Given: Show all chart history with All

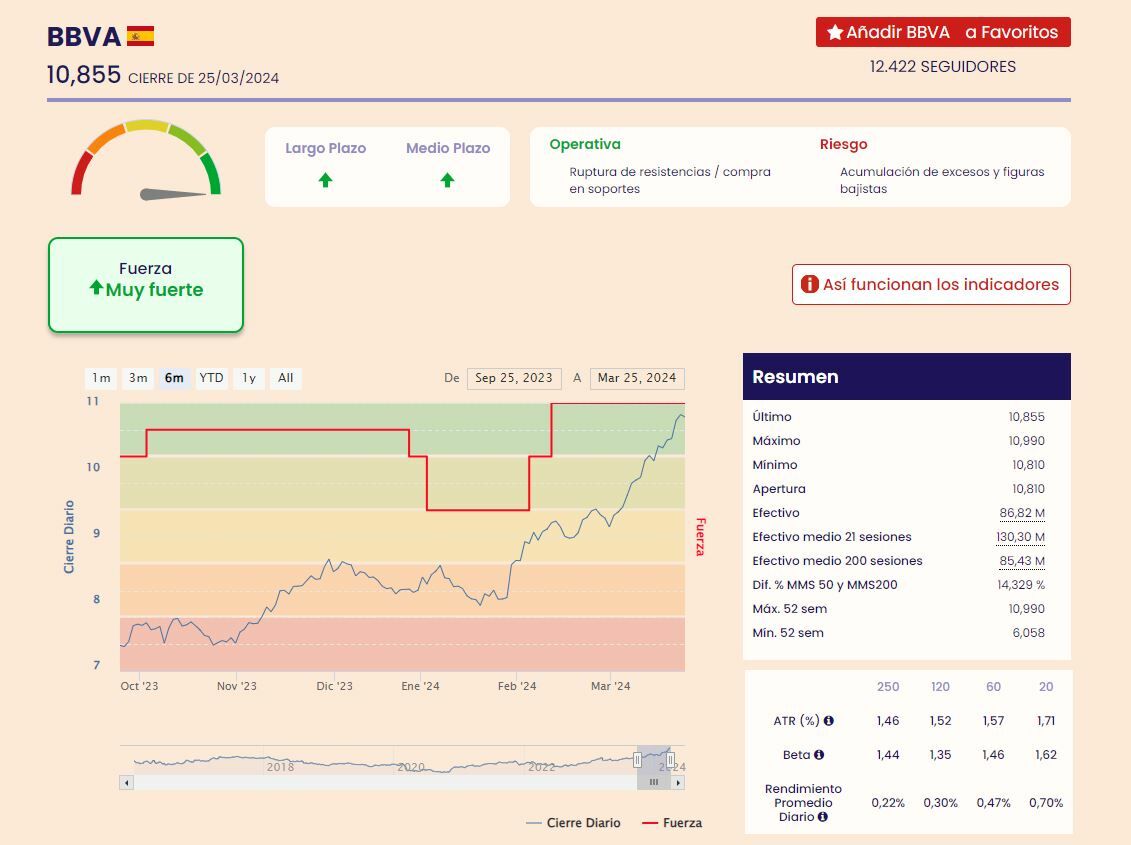Looking at the screenshot, I should [x=286, y=378].
